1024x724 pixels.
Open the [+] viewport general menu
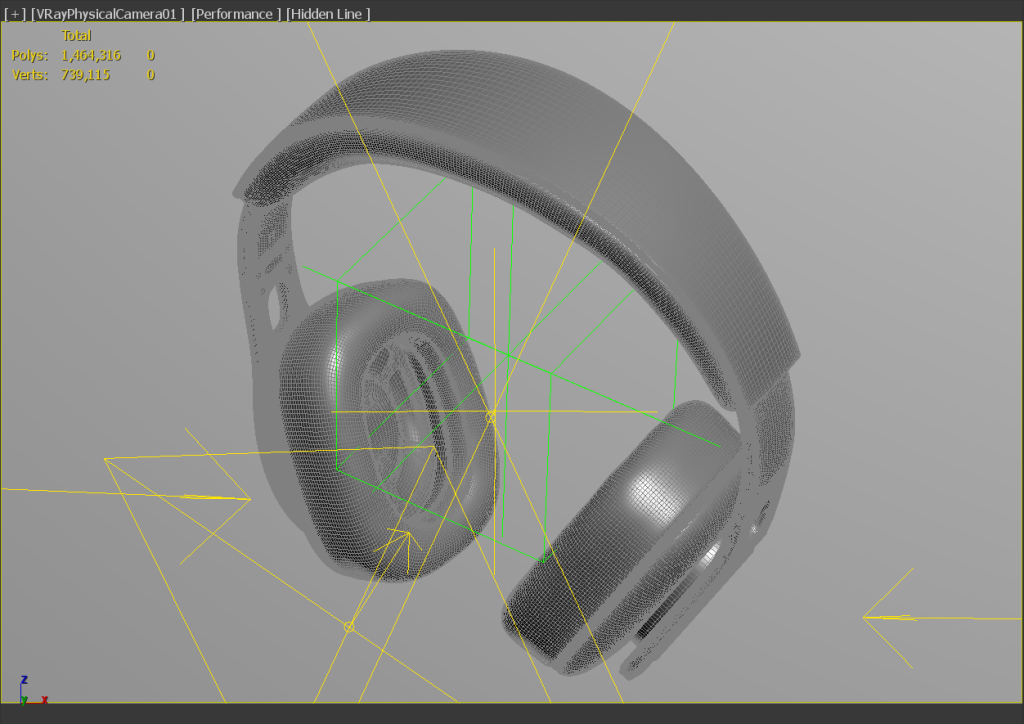(15, 14)
